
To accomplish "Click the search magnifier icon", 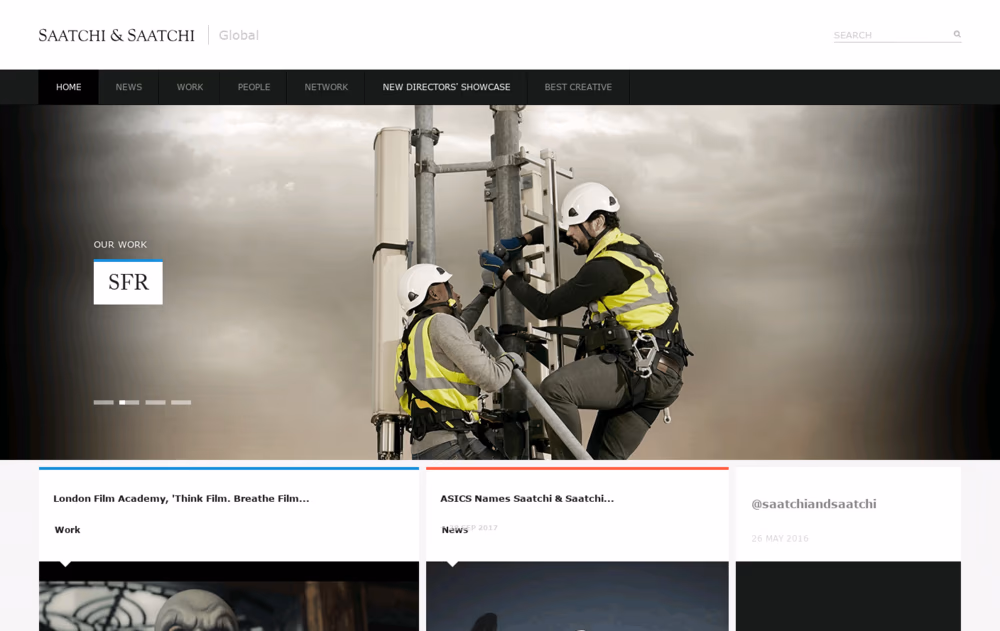I will click(x=957, y=34).
